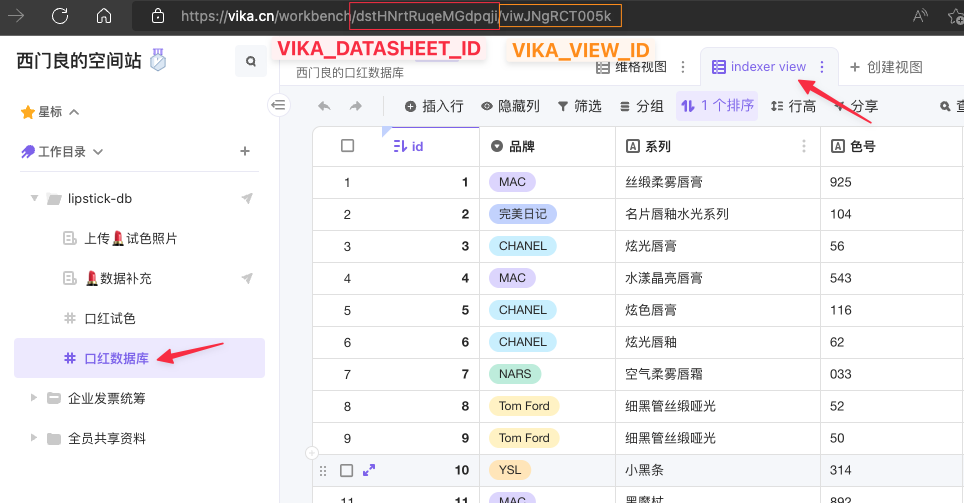Open the 1 个排序 sort settings
Image resolution: width=964 pixels, height=503 pixels.
tap(717, 106)
